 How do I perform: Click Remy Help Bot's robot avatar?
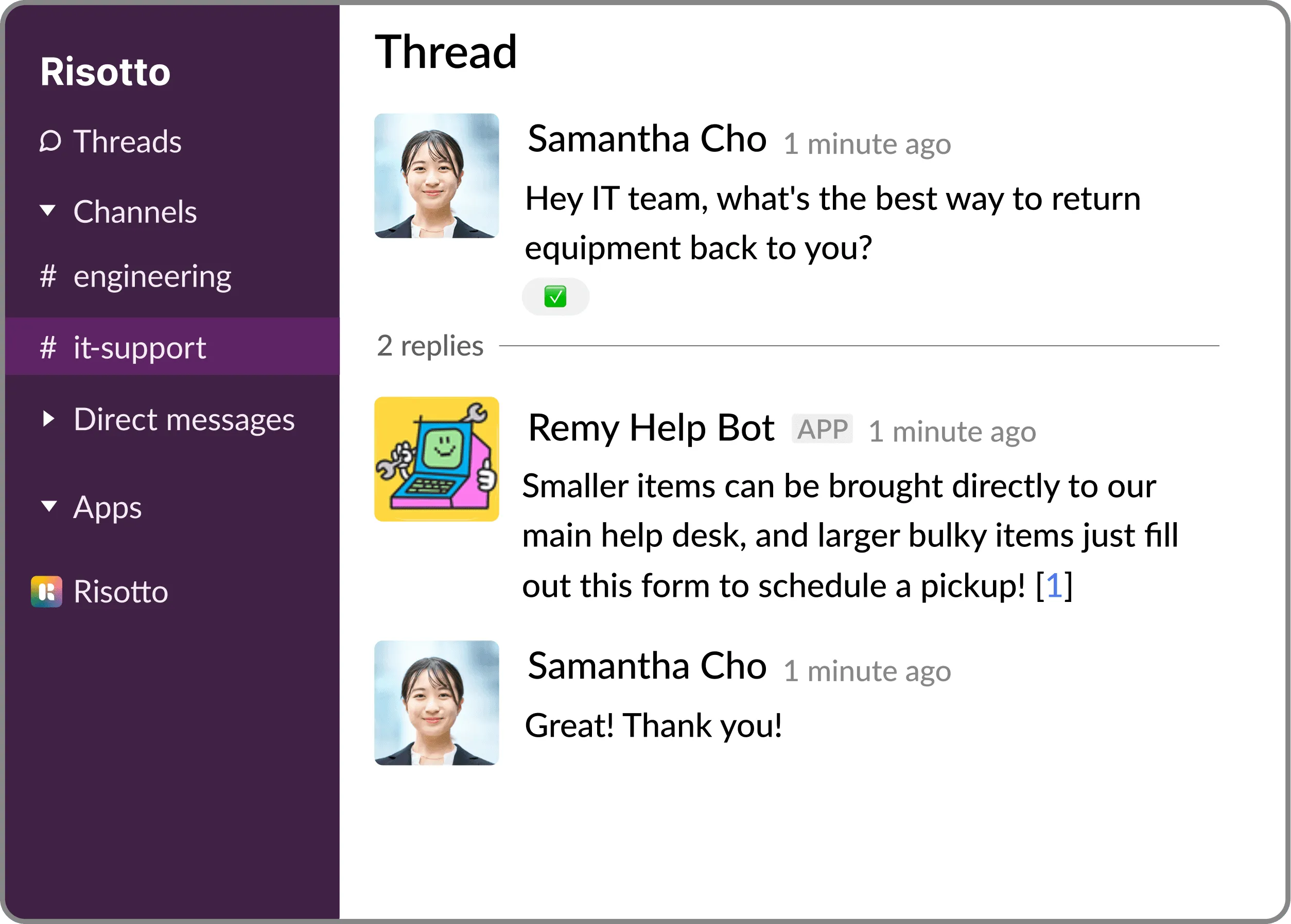click(437, 458)
